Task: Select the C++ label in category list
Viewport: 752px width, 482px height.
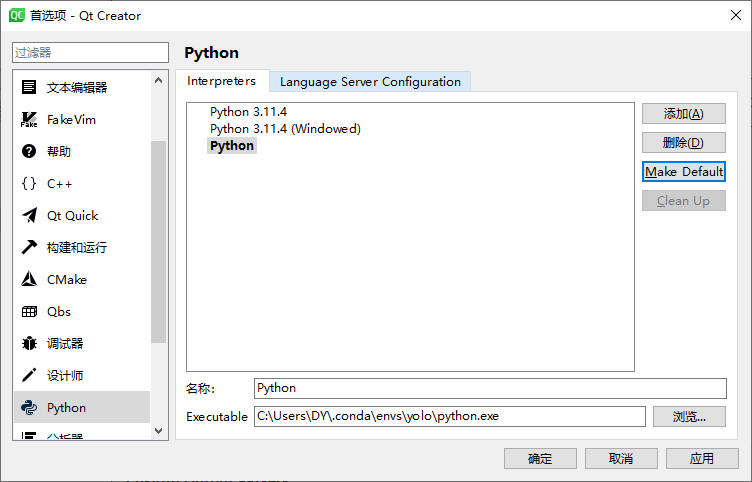Action: [59, 184]
